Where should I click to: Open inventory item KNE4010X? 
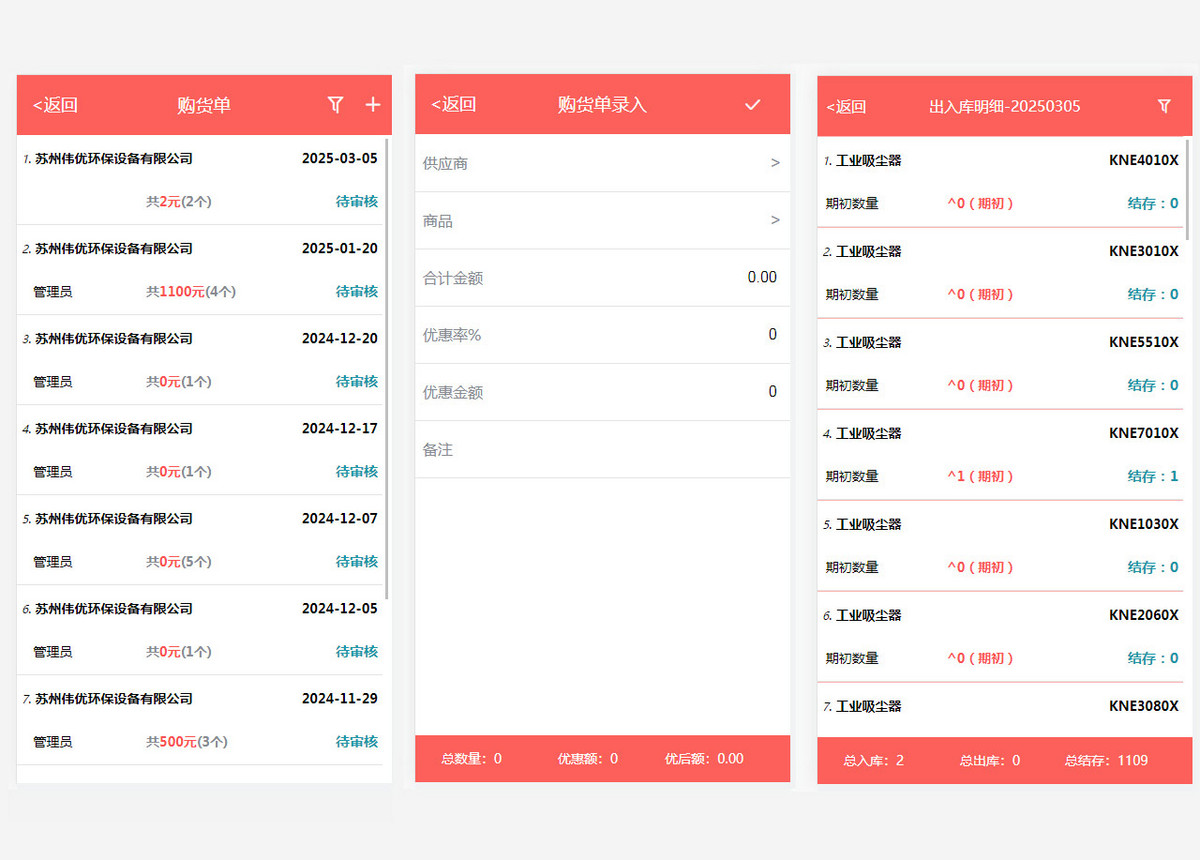coord(1000,182)
